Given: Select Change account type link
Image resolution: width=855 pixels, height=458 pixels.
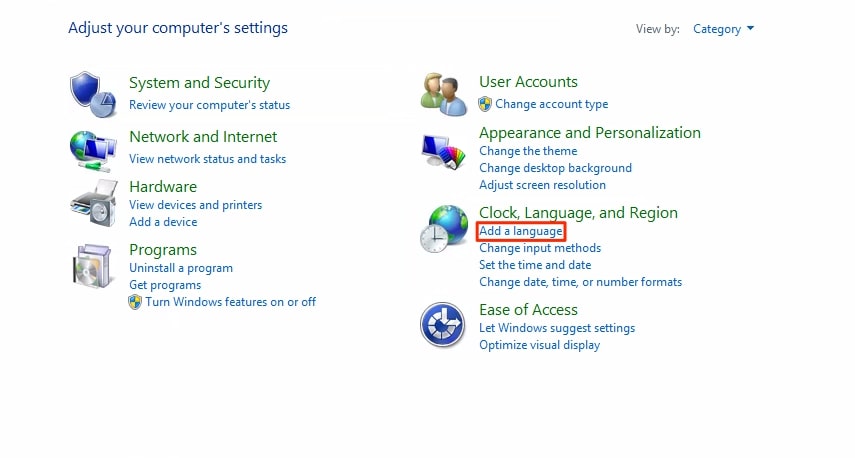Looking at the screenshot, I should 551,104.
